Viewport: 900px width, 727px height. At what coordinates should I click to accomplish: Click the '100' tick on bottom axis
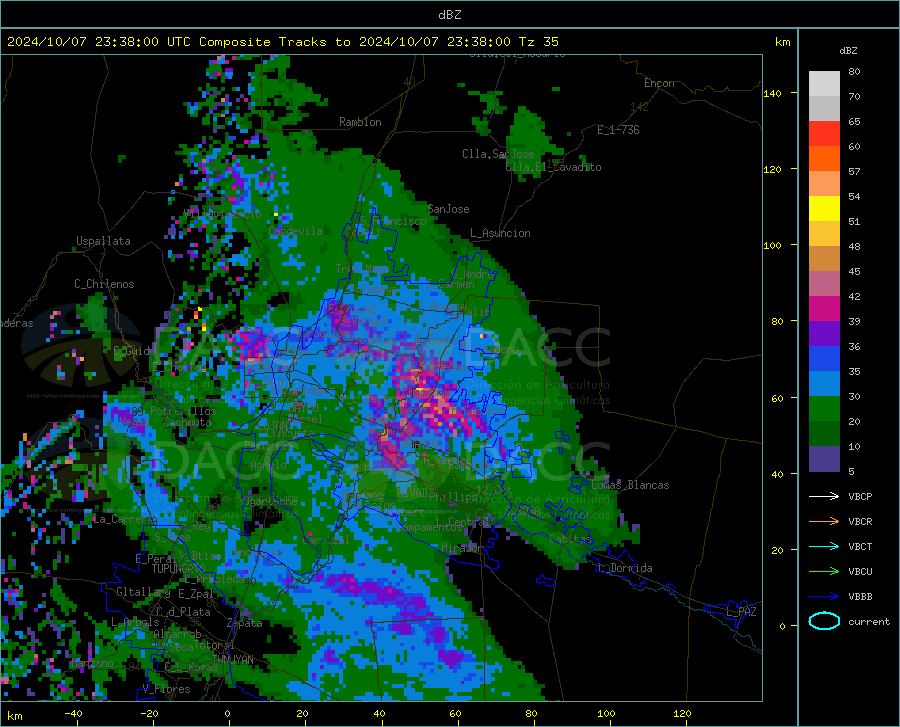pyautogui.click(x=606, y=713)
